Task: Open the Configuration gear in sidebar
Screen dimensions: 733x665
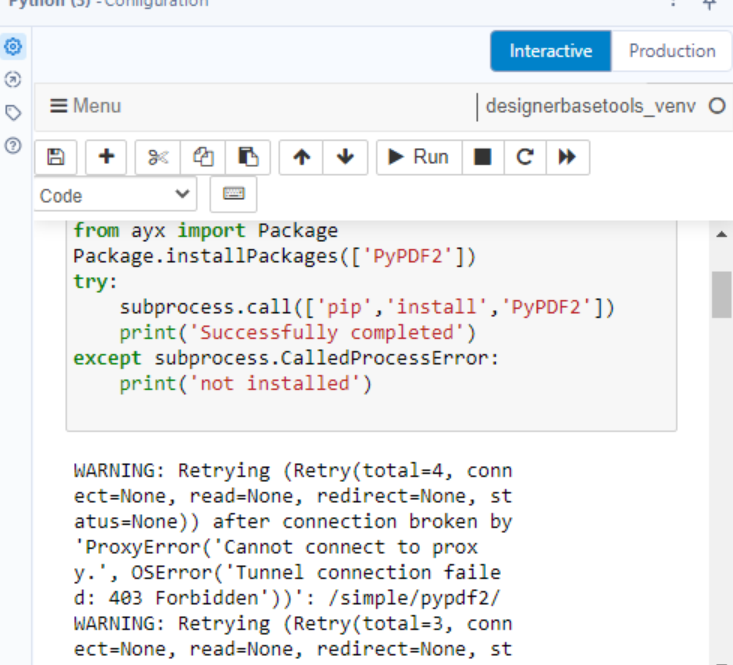Action: point(13,47)
